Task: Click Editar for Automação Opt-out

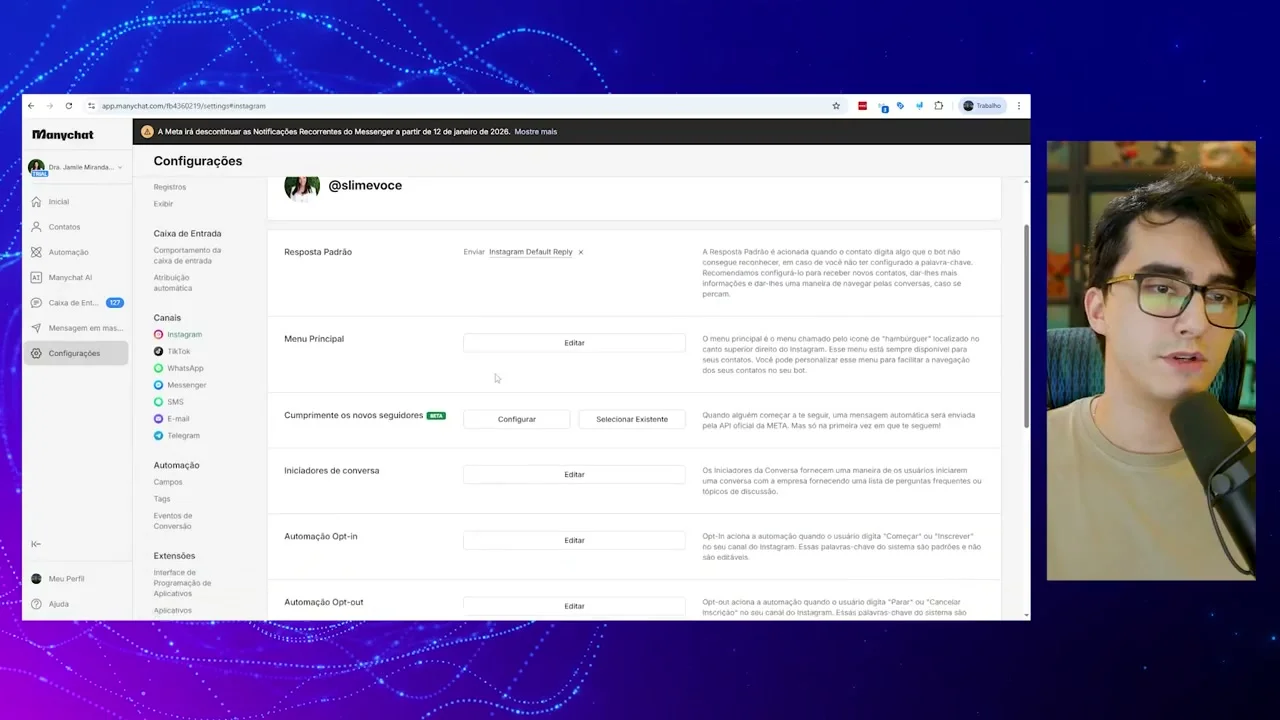Action: click(x=574, y=606)
